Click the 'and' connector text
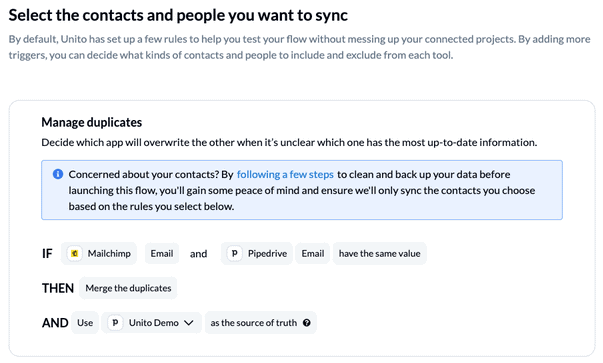603x363 pixels. coord(198,254)
